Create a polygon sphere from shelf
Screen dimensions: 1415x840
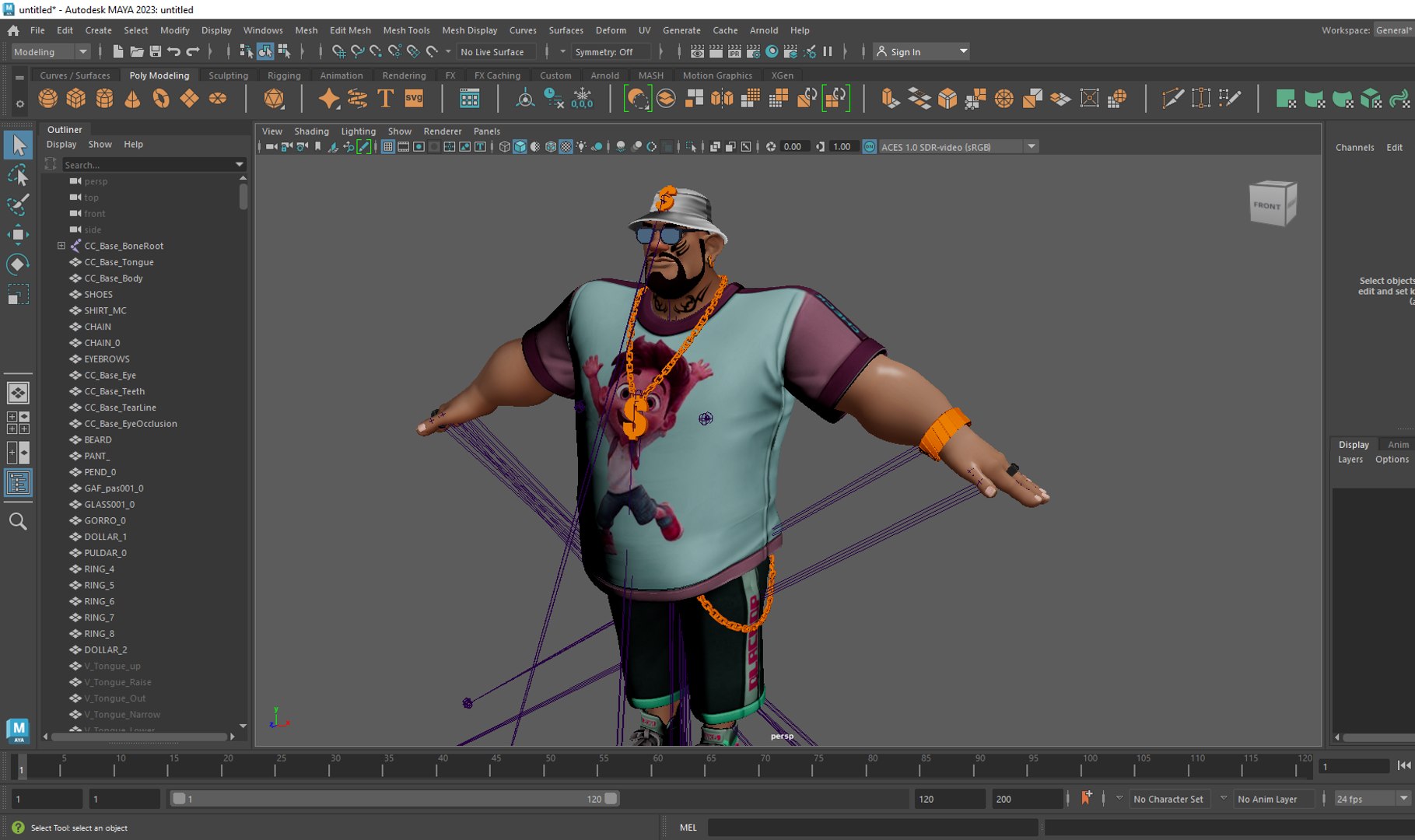pyautogui.click(x=48, y=99)
